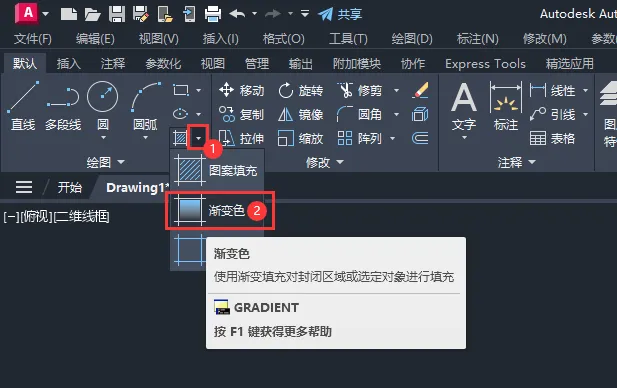Expand the quick access toolbar customization menu

[305, 14]
